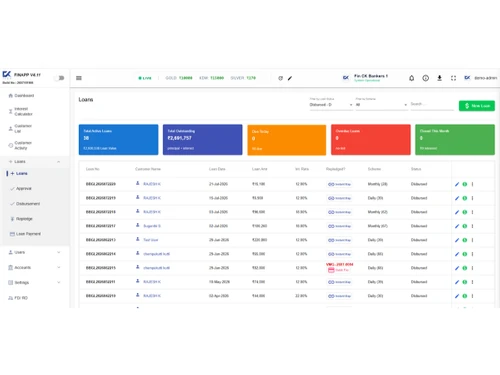Edit the loan dated 21-Jul-2026
500x375 pixels.
pos(457,184)
